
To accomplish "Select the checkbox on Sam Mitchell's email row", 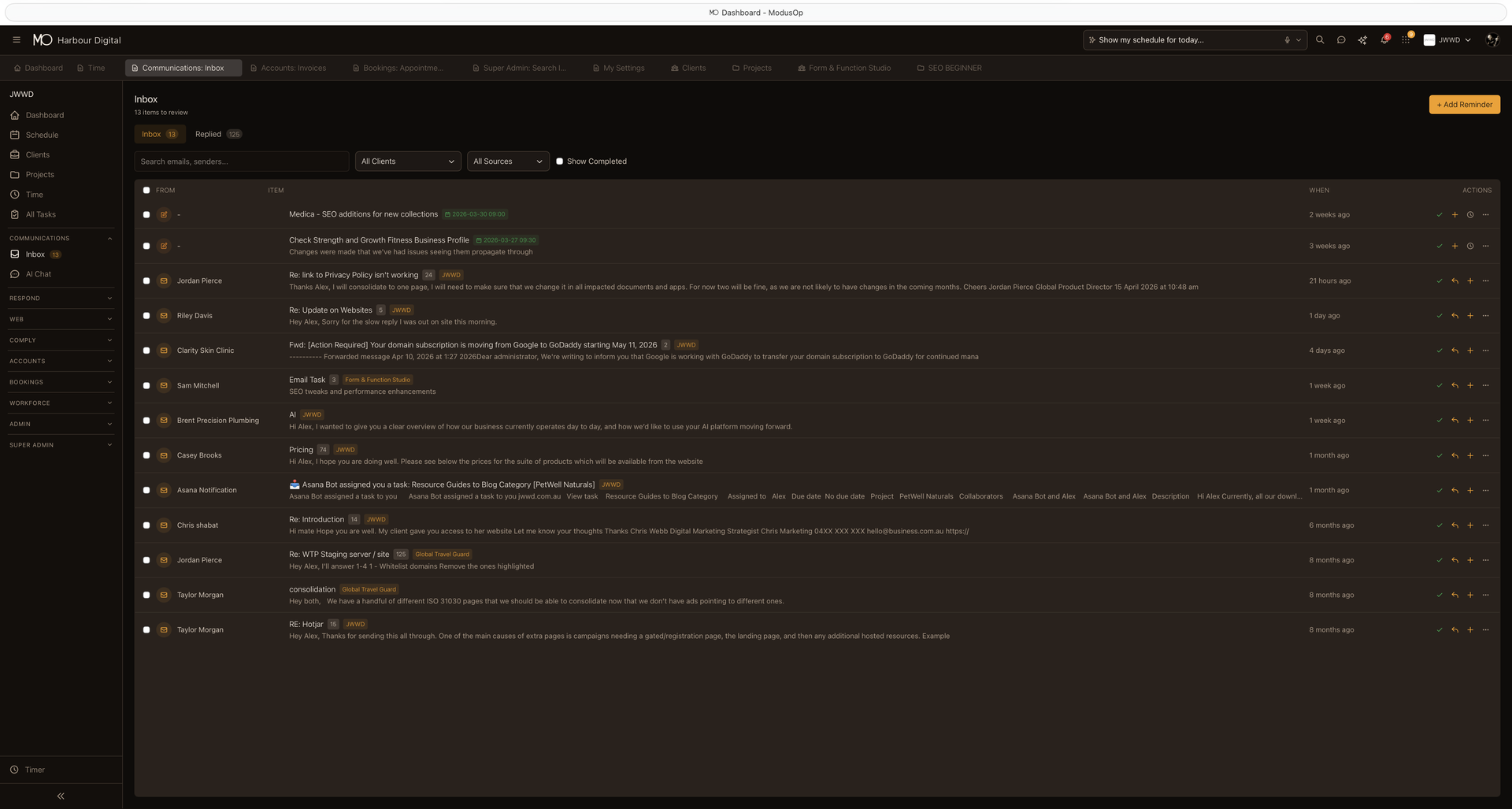I will pos(146,385).
